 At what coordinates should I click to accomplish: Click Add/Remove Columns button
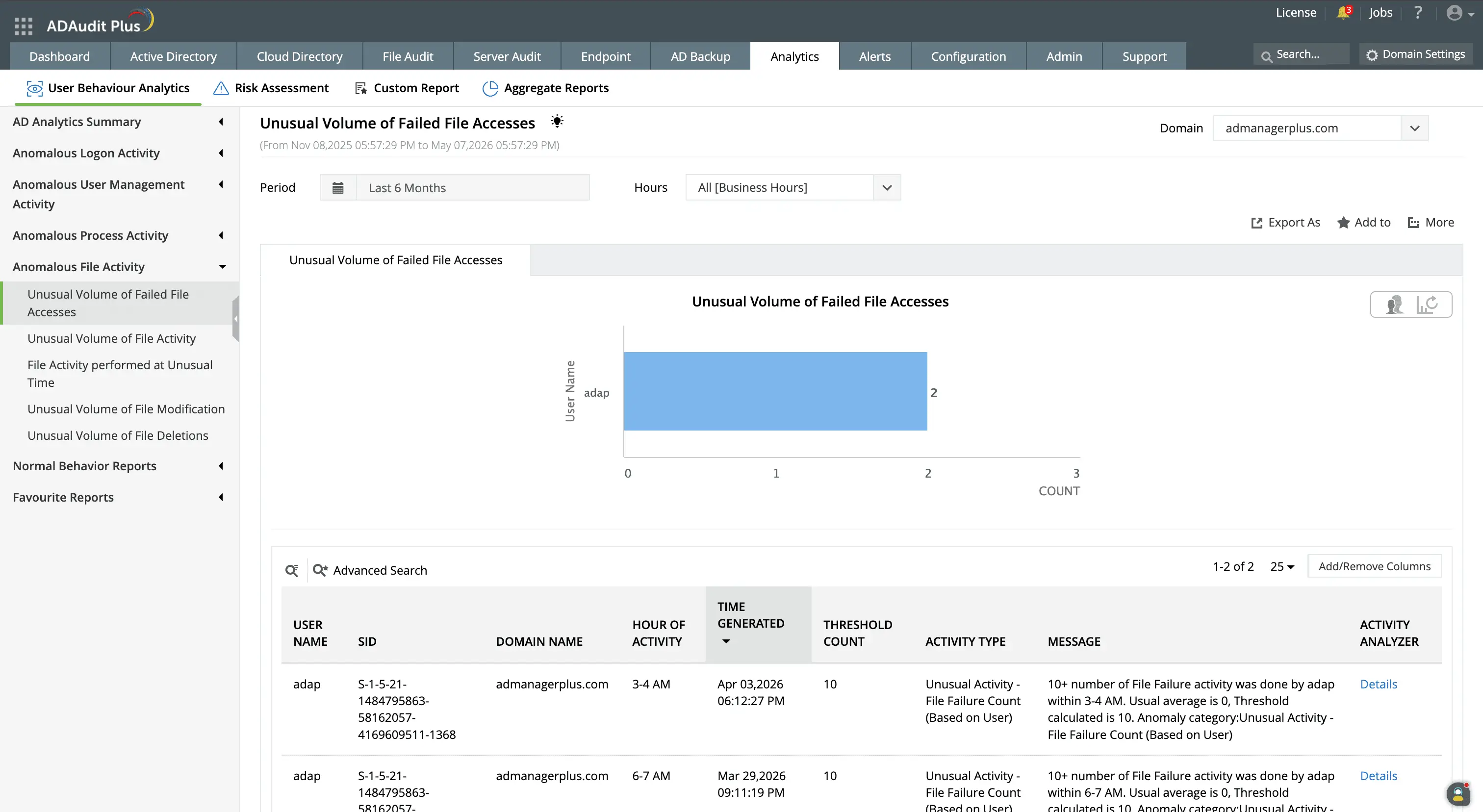point(1374,566)
